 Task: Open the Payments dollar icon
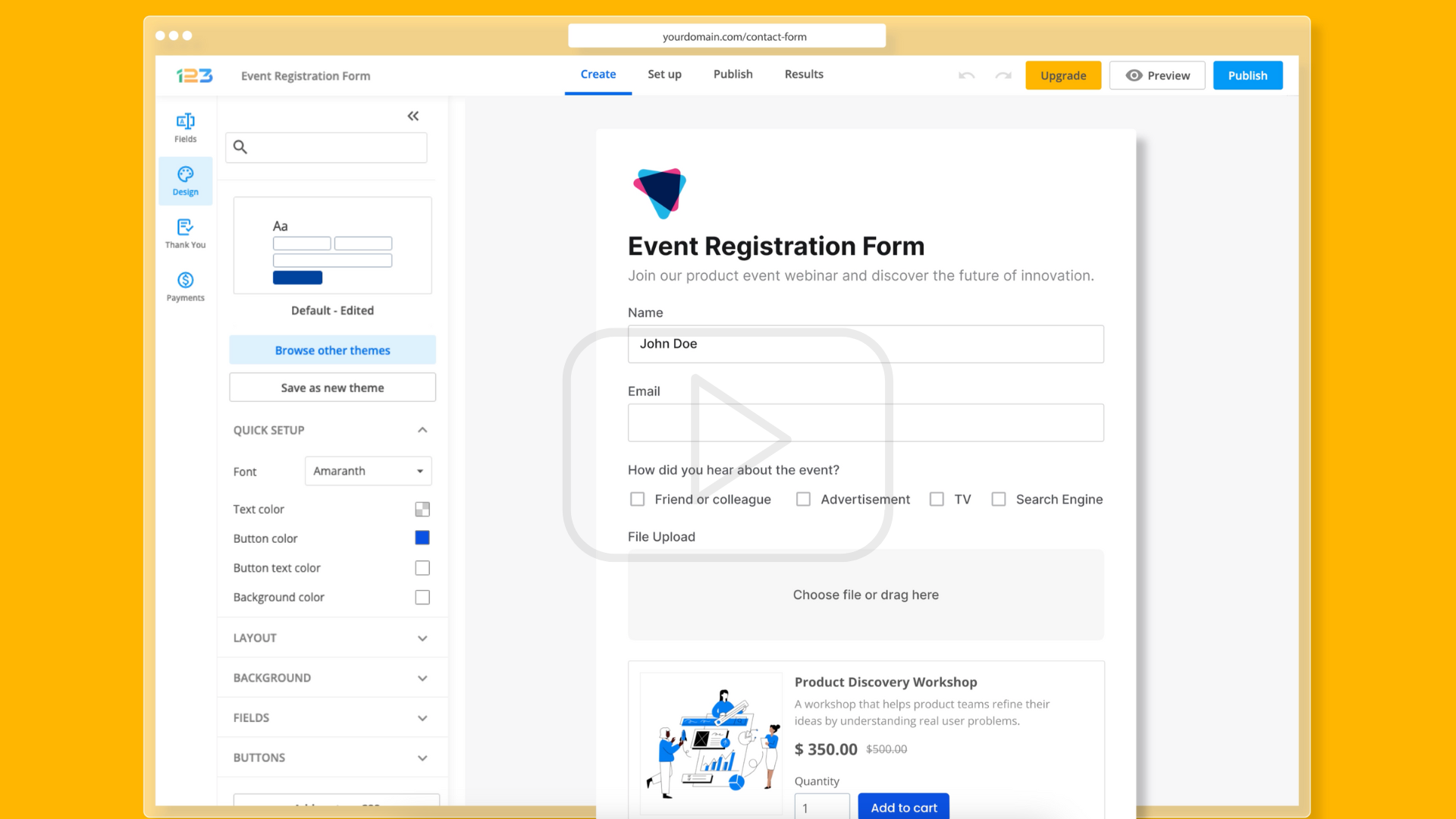click(x=185, y=287)
